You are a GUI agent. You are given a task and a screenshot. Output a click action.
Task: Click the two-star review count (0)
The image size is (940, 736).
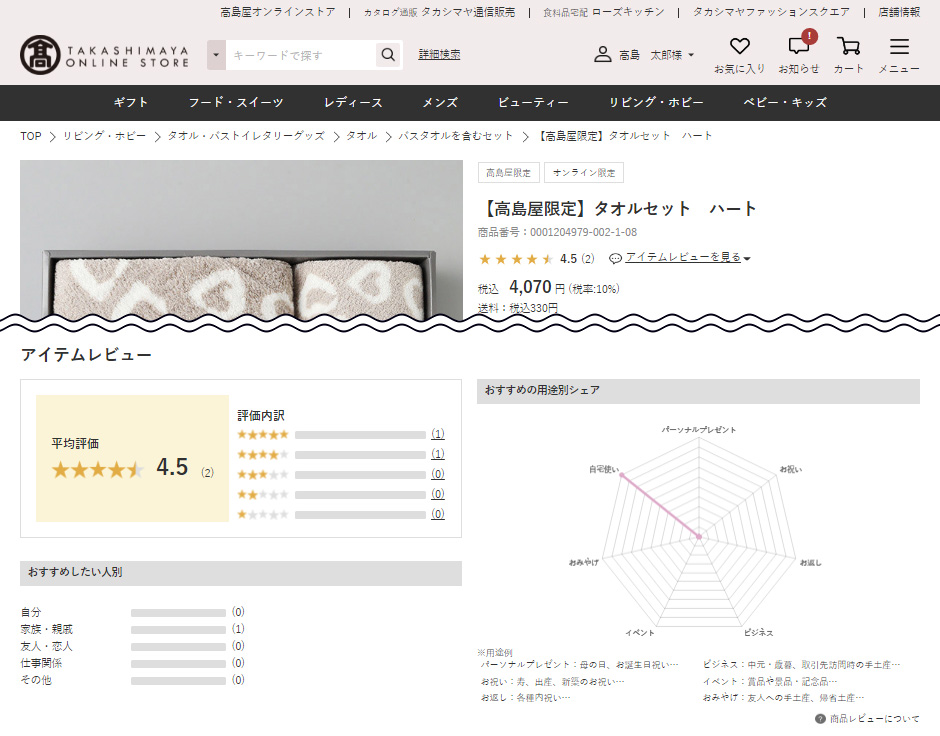pos(438,494)
